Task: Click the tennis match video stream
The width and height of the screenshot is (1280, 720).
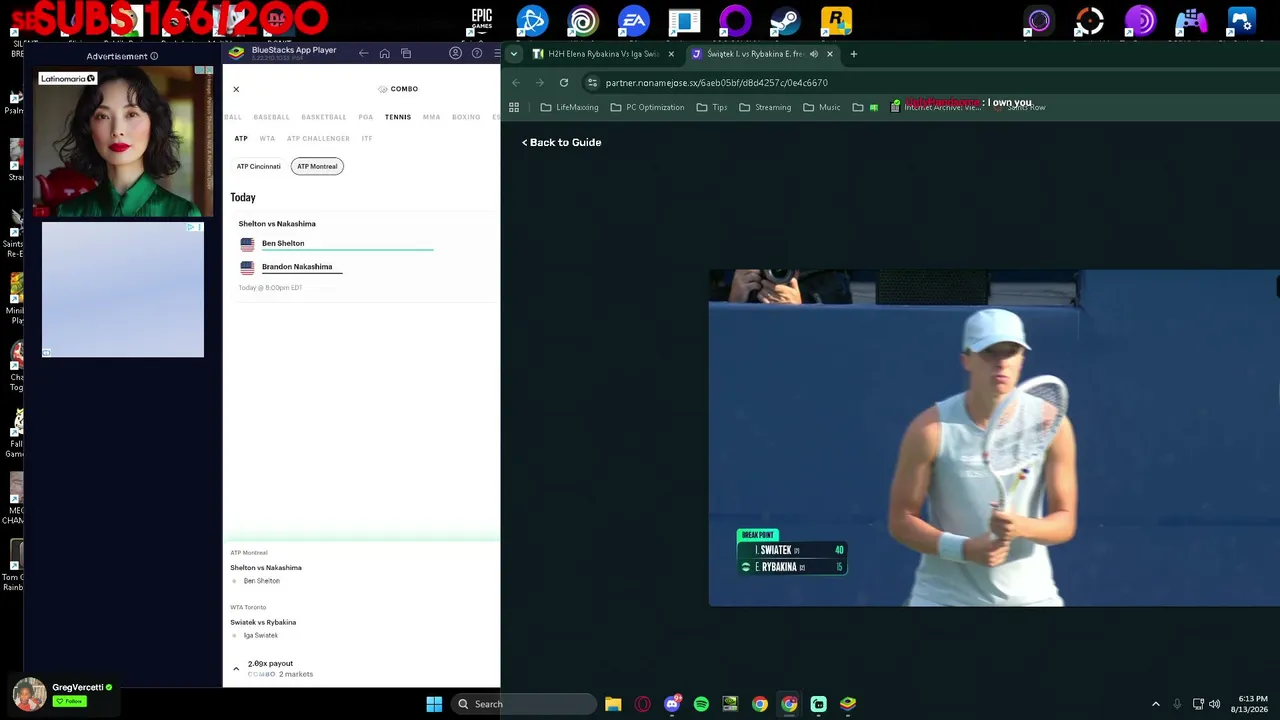Action: (x=994, y=438)
